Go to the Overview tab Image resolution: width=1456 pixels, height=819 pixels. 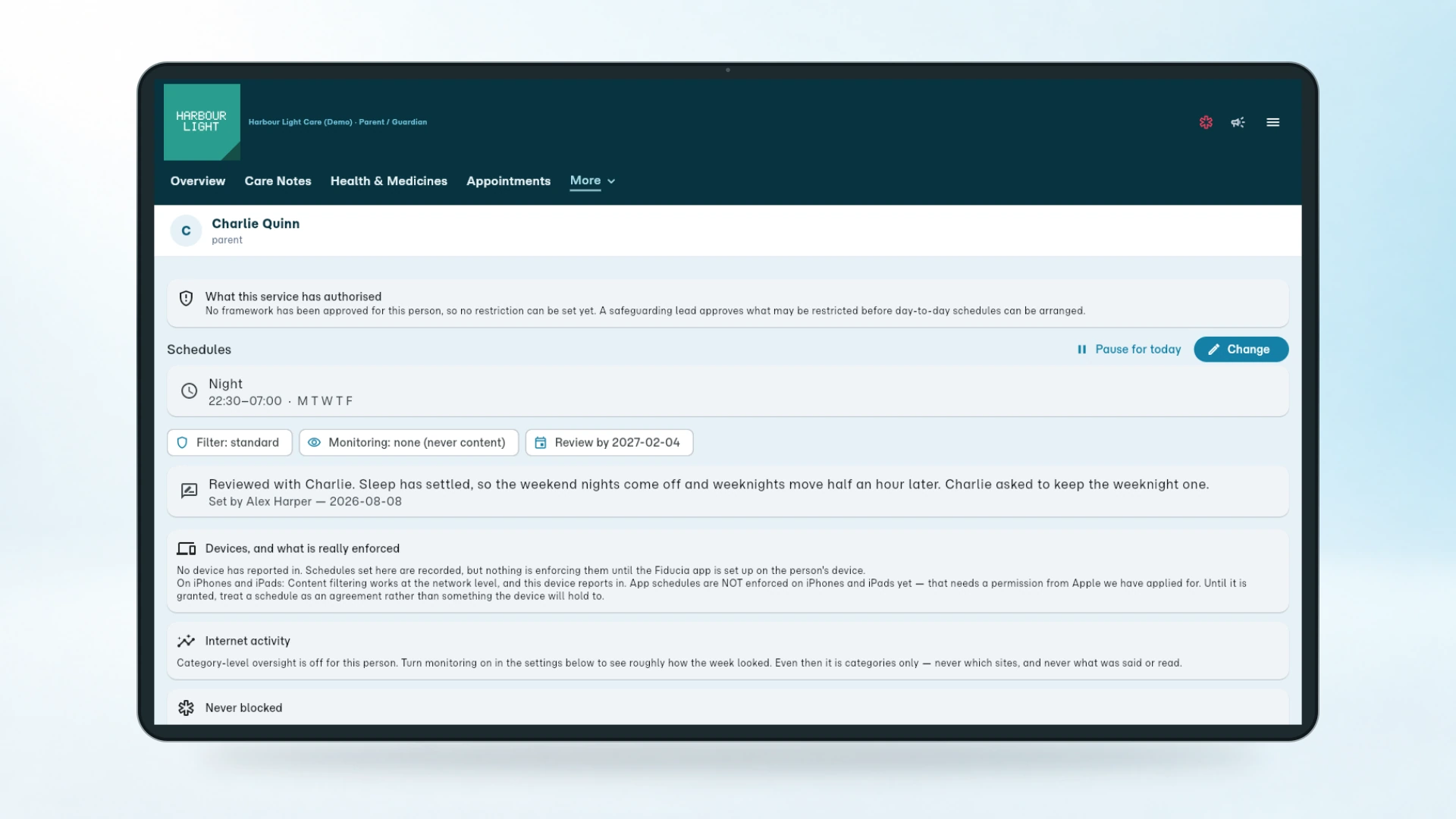click(198, 181)
